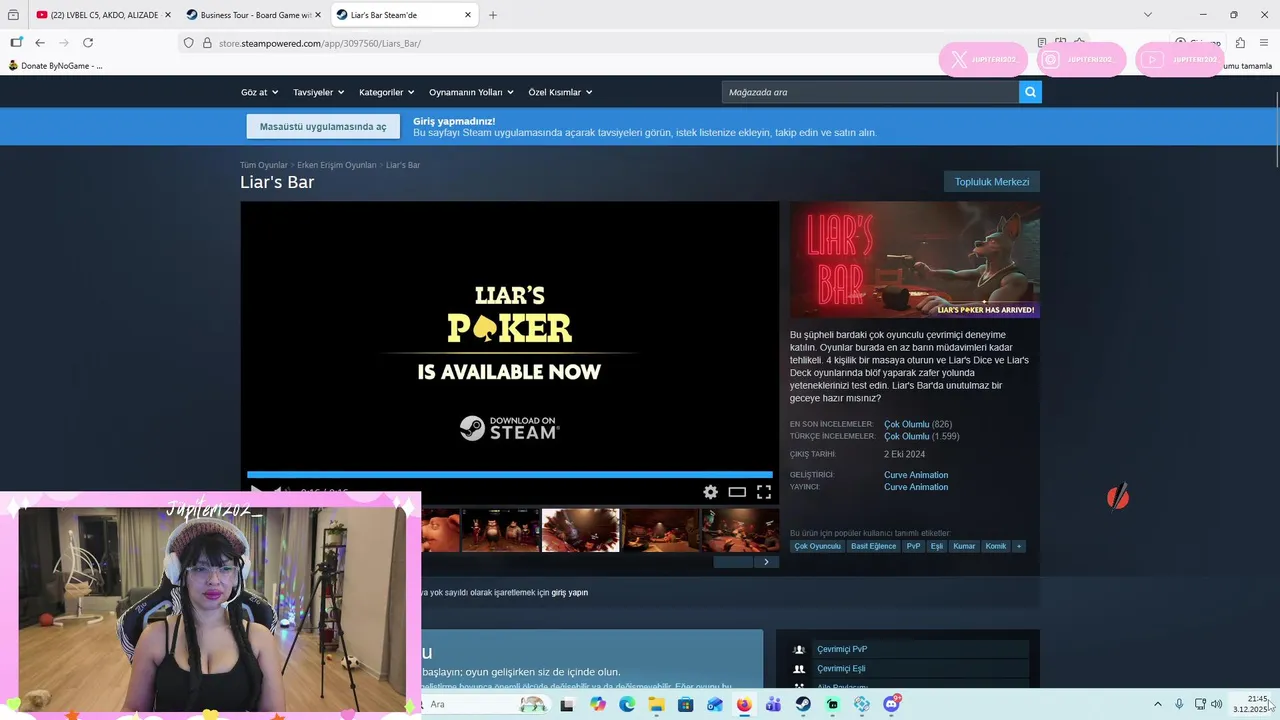The image size is (1280, 720).
Task: Open trailer video settings gear
Action: pos(710,492)
